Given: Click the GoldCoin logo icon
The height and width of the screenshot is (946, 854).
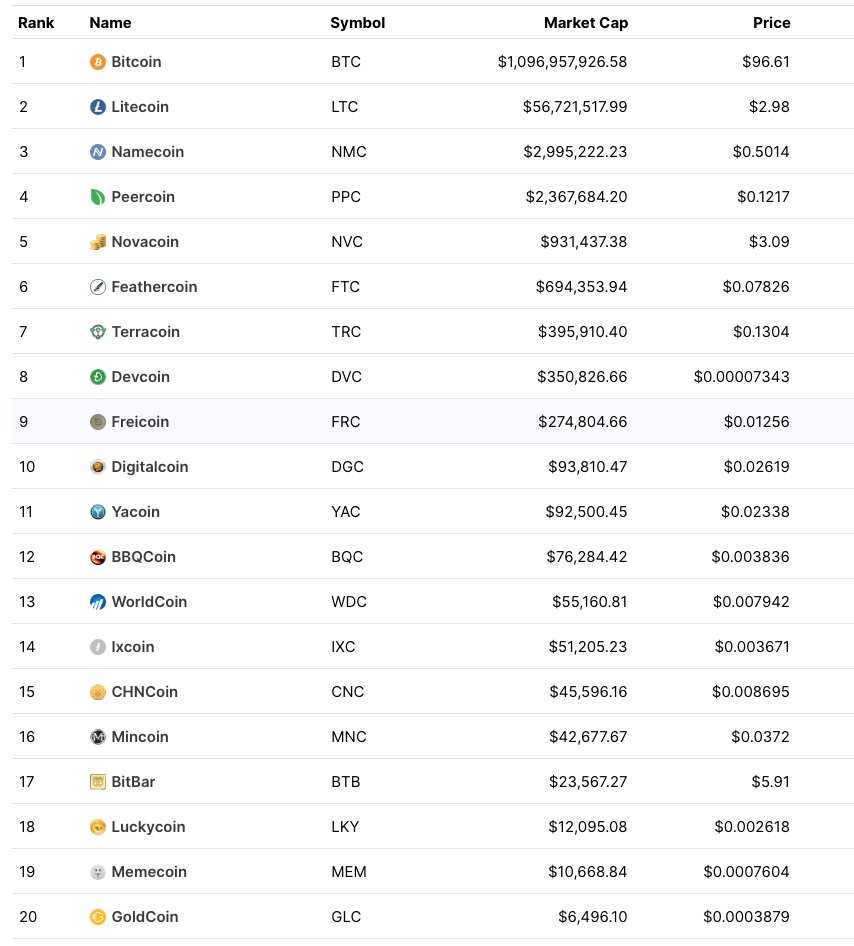Looking at the screenshot, I should (x=97, y=916).
